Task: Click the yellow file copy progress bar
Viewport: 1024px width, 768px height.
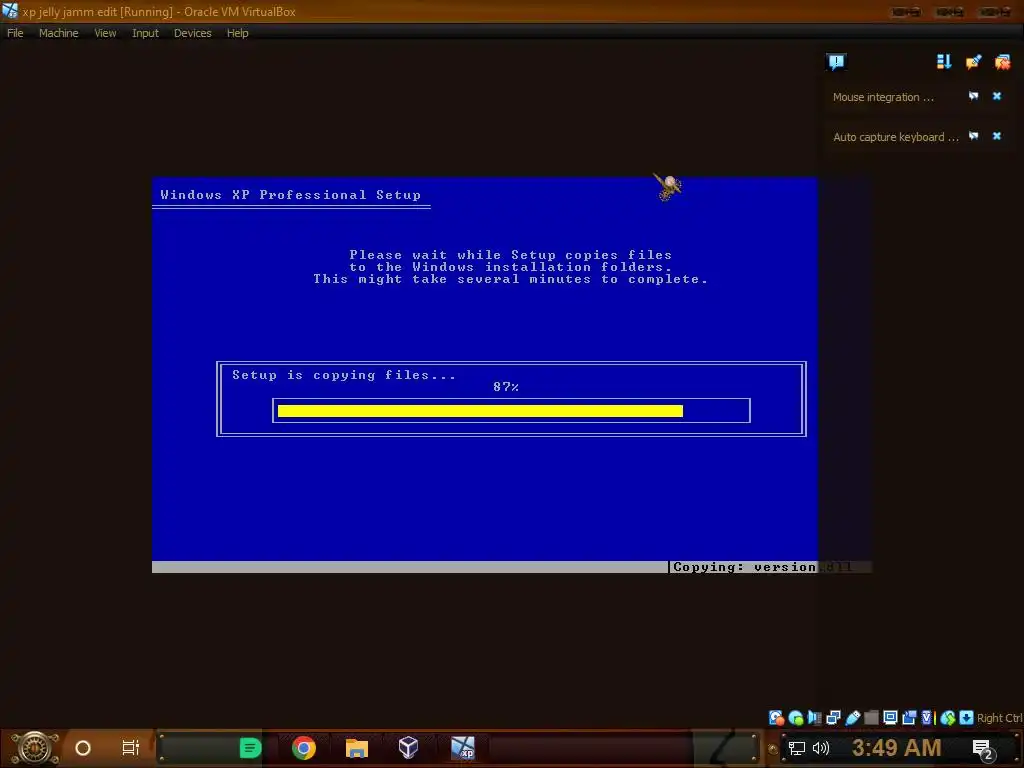Action: coord(480,411)
